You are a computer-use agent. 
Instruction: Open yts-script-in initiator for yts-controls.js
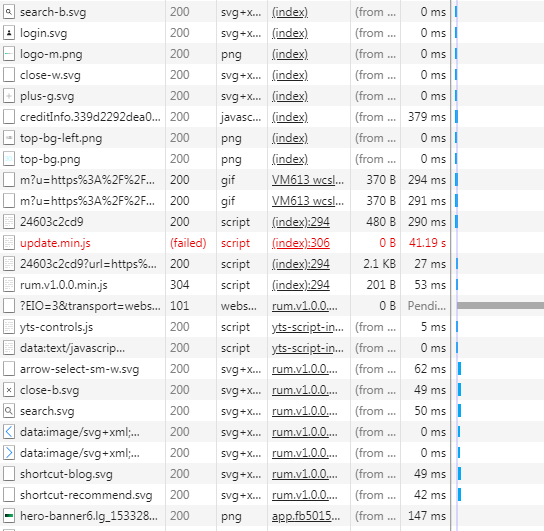307,327
